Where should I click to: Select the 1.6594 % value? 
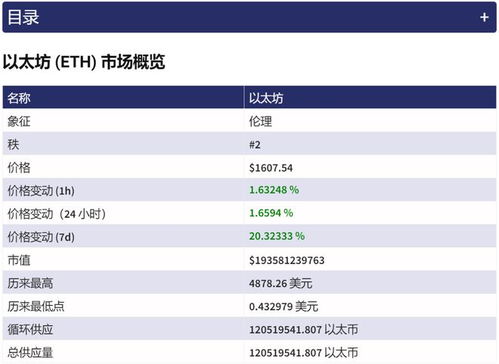pyautogui.click(x=271, y=213)
